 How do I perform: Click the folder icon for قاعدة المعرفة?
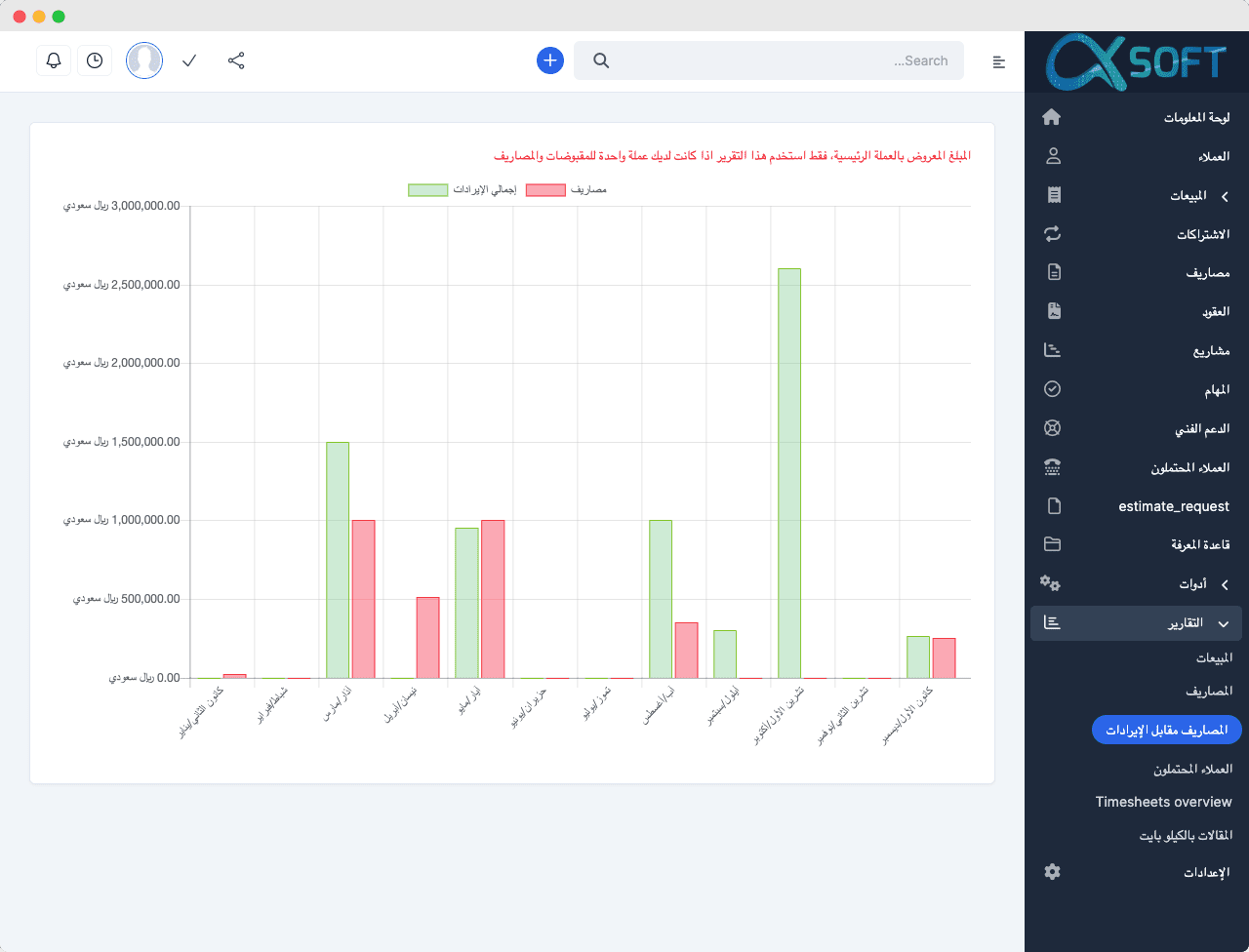1052,544
